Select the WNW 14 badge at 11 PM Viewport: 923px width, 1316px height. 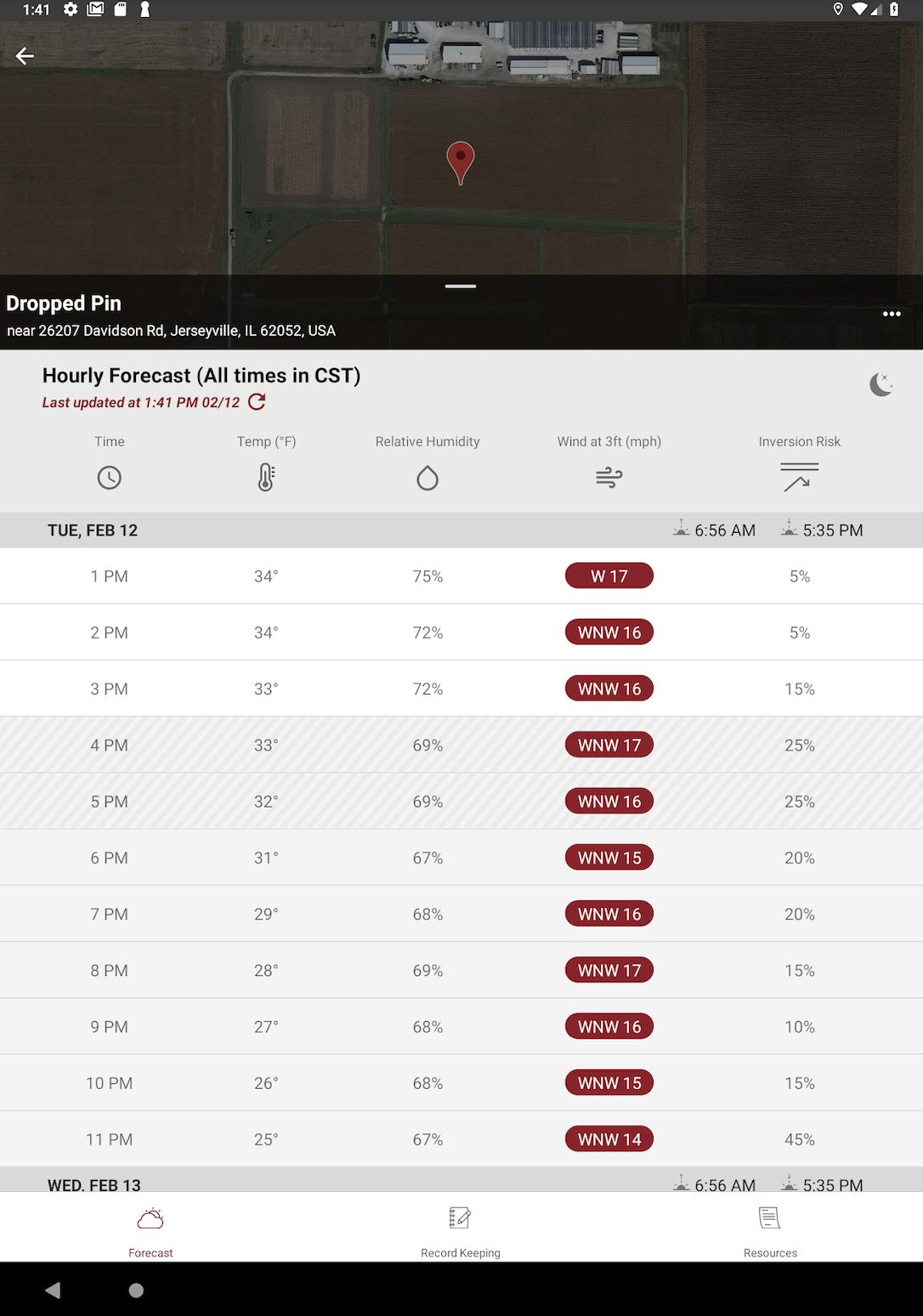(x=609, y=1139)
